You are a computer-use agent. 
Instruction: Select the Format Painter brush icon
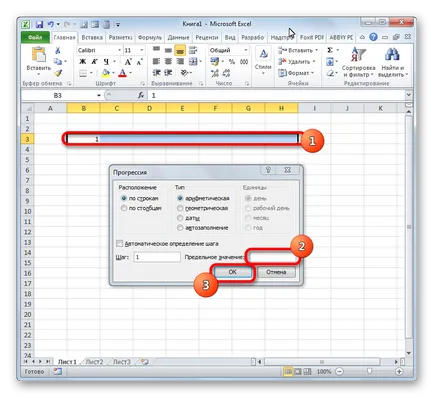pos(58,73)
